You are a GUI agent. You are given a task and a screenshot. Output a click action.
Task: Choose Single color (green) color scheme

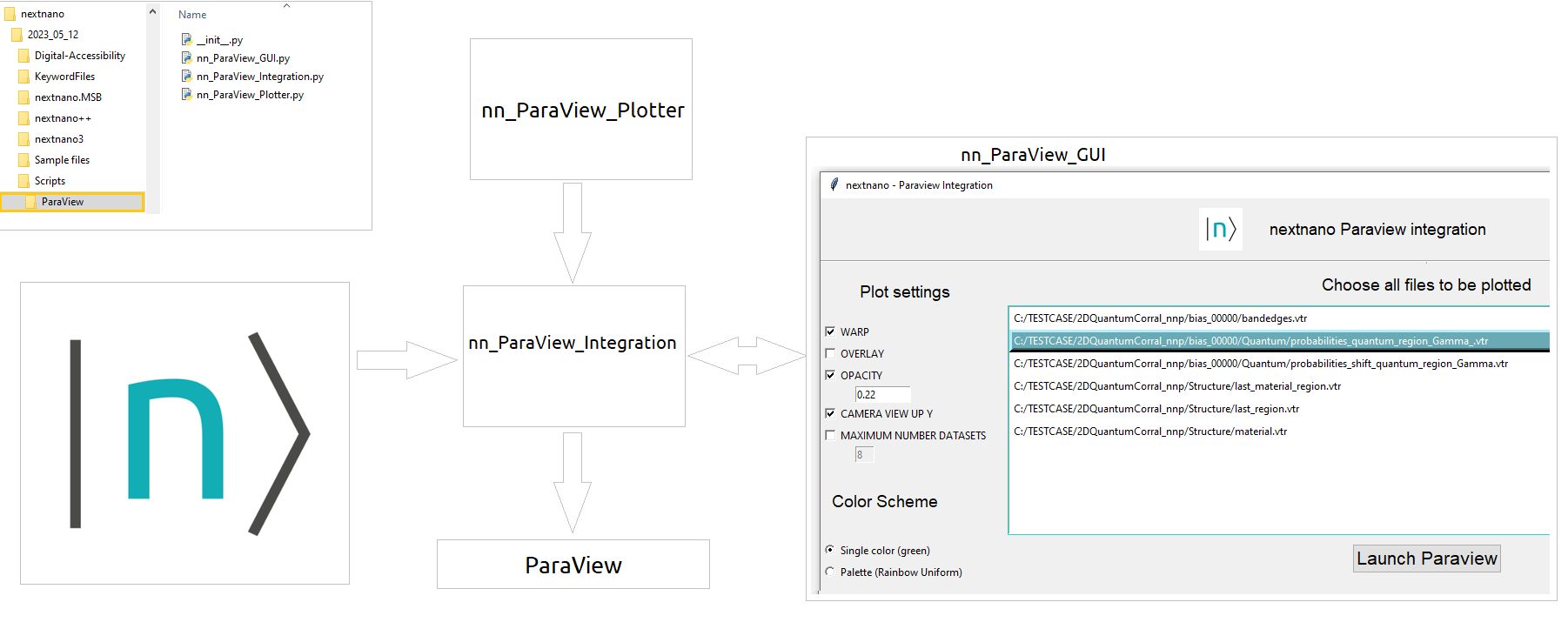tap(830, 550)
